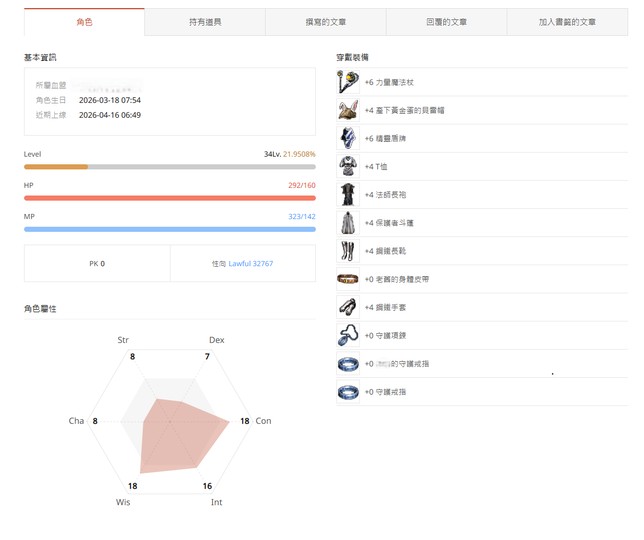644x540 pixels.
Task: Open the 持有道具 tab
Action: click(x=205, y=22)
